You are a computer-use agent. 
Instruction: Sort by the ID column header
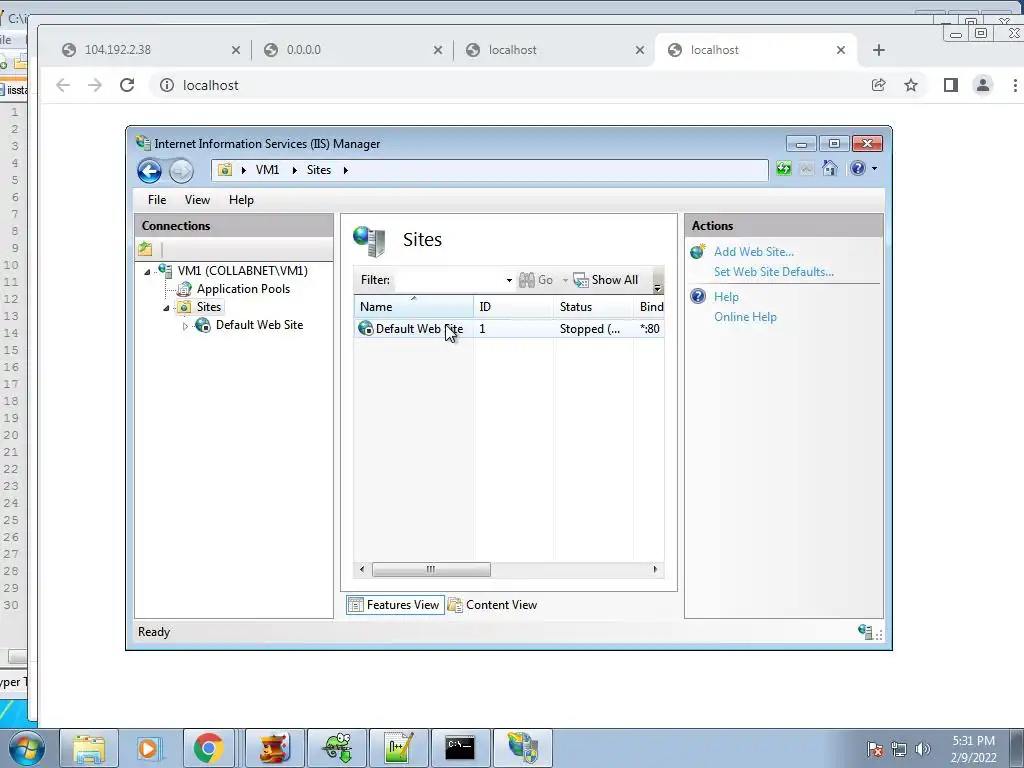(x=513, y=307)
